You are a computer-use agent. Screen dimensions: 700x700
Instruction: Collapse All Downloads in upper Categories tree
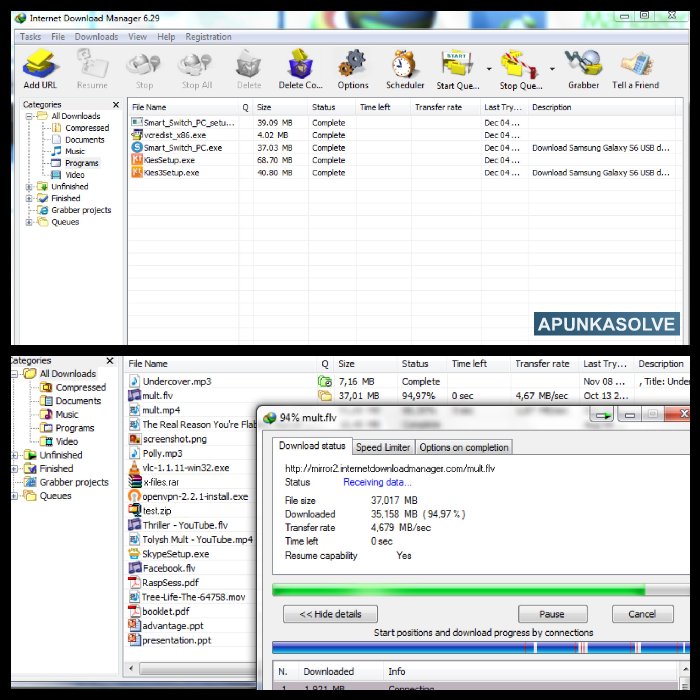click(29, 117)
